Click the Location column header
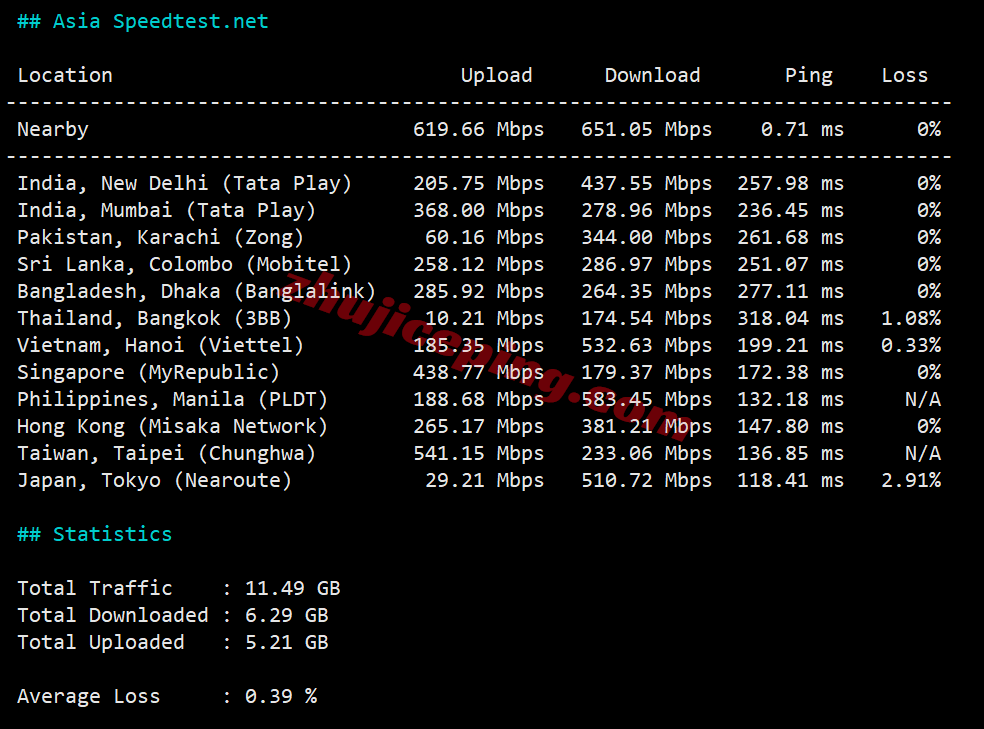This screenshot has height=729, width=984. click(65, 75)
